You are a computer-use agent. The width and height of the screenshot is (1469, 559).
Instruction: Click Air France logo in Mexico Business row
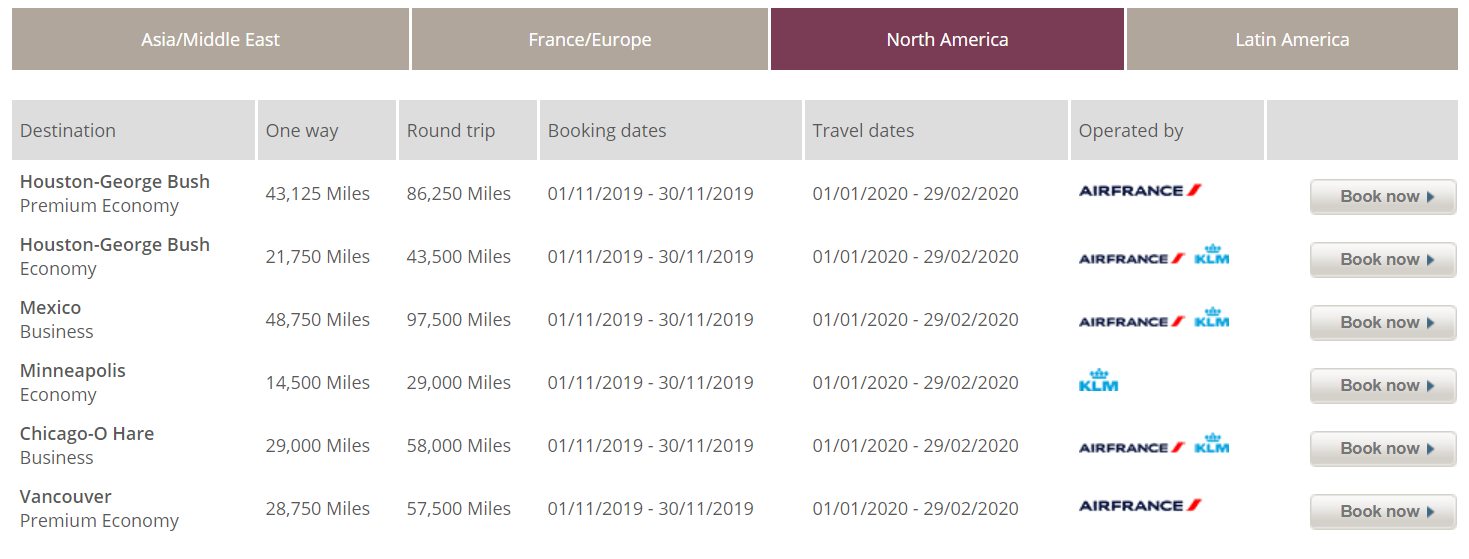tap(1131, 321)
